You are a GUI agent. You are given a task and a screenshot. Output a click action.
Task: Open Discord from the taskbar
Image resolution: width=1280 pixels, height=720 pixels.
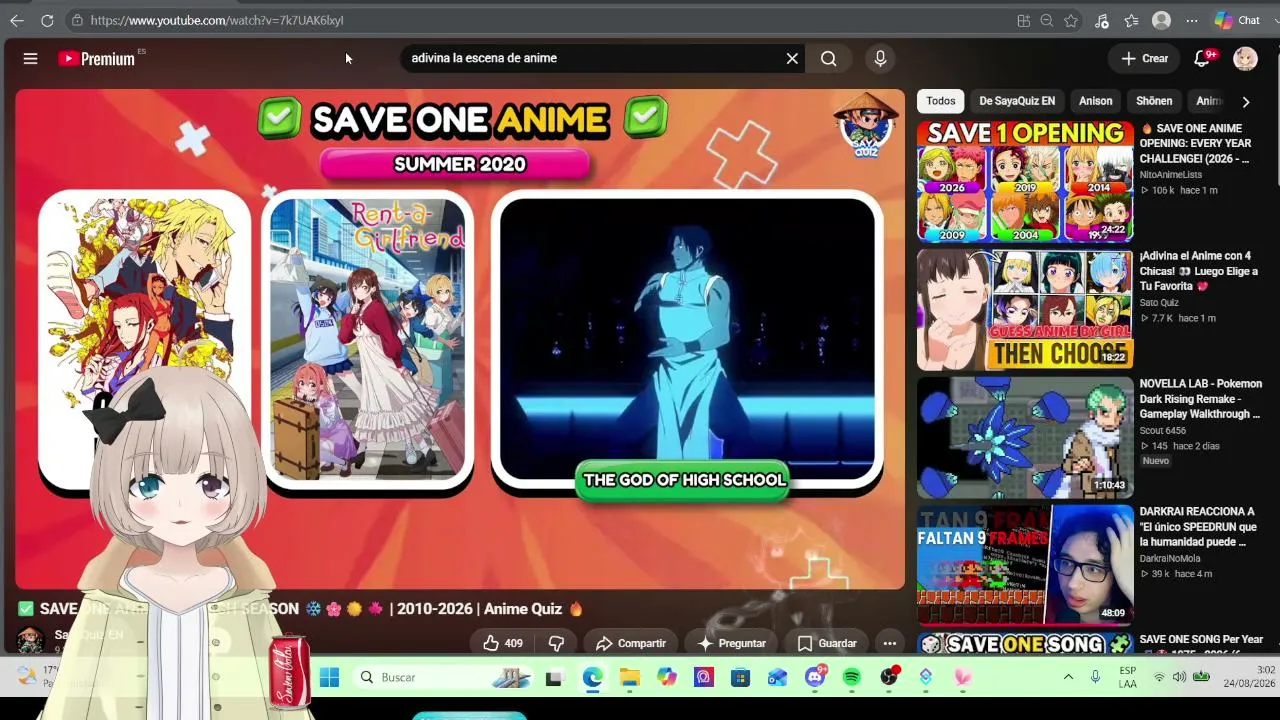(x=815, y=678)
